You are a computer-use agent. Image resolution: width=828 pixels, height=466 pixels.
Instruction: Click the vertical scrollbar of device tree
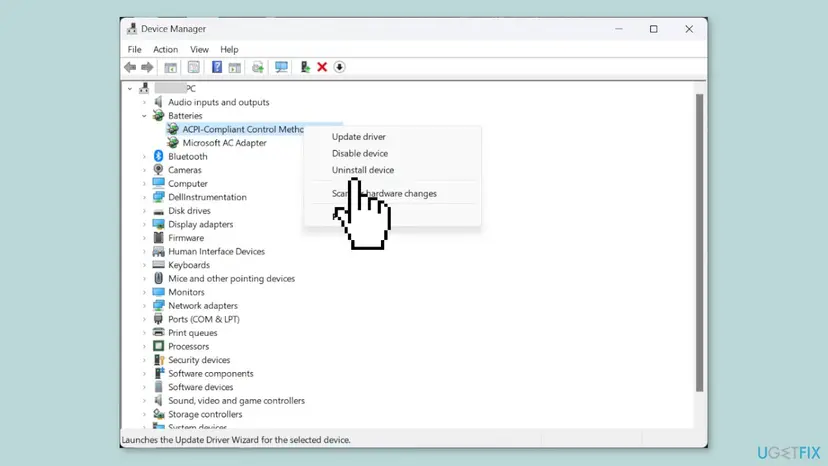pyautogui.click(x=700, y=243)
